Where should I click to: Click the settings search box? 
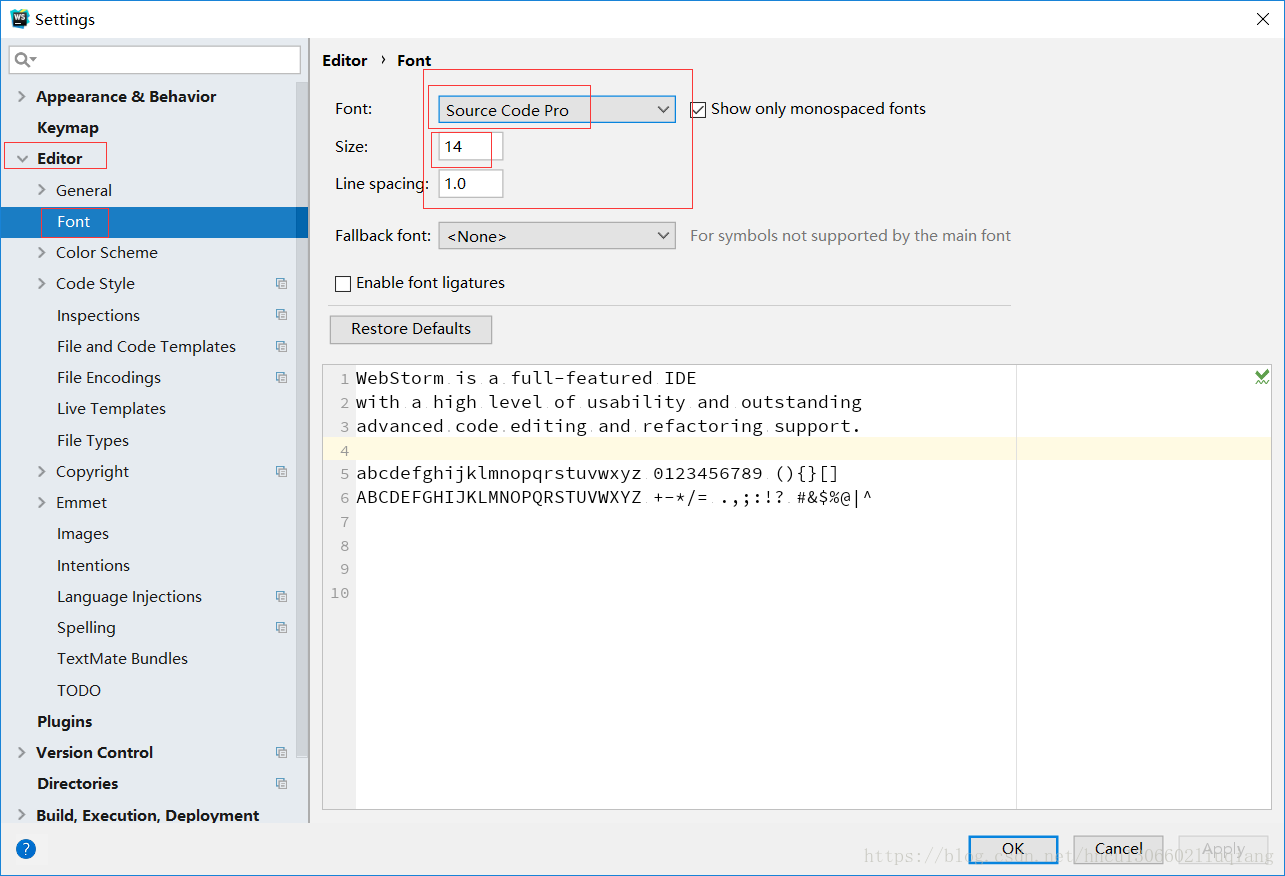[155, 60]
